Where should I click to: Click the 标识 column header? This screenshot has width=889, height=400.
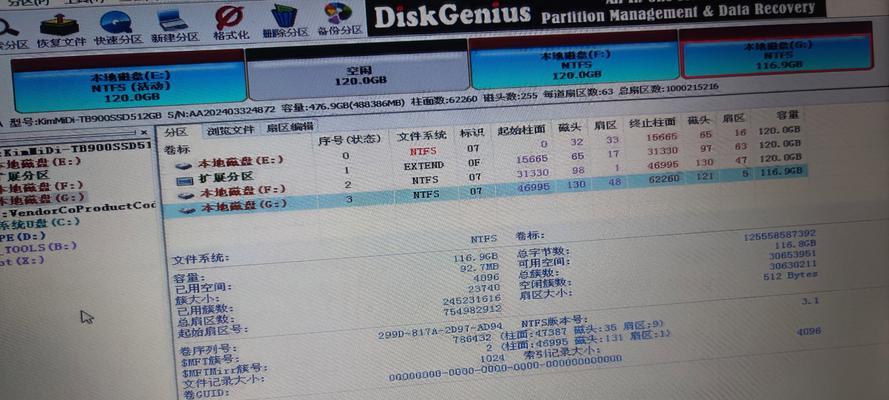point(472,133)
